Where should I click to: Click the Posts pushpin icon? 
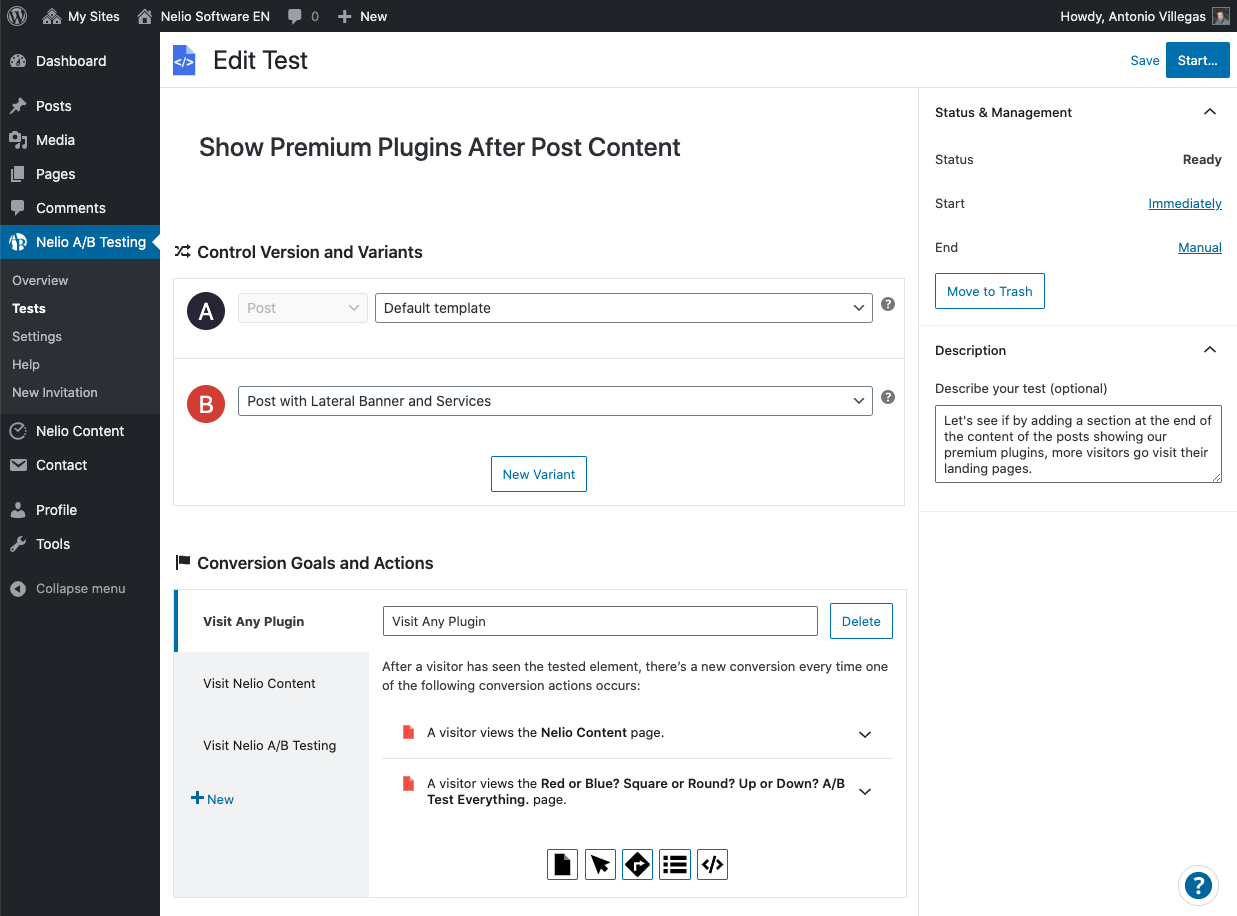coord(18,106)
